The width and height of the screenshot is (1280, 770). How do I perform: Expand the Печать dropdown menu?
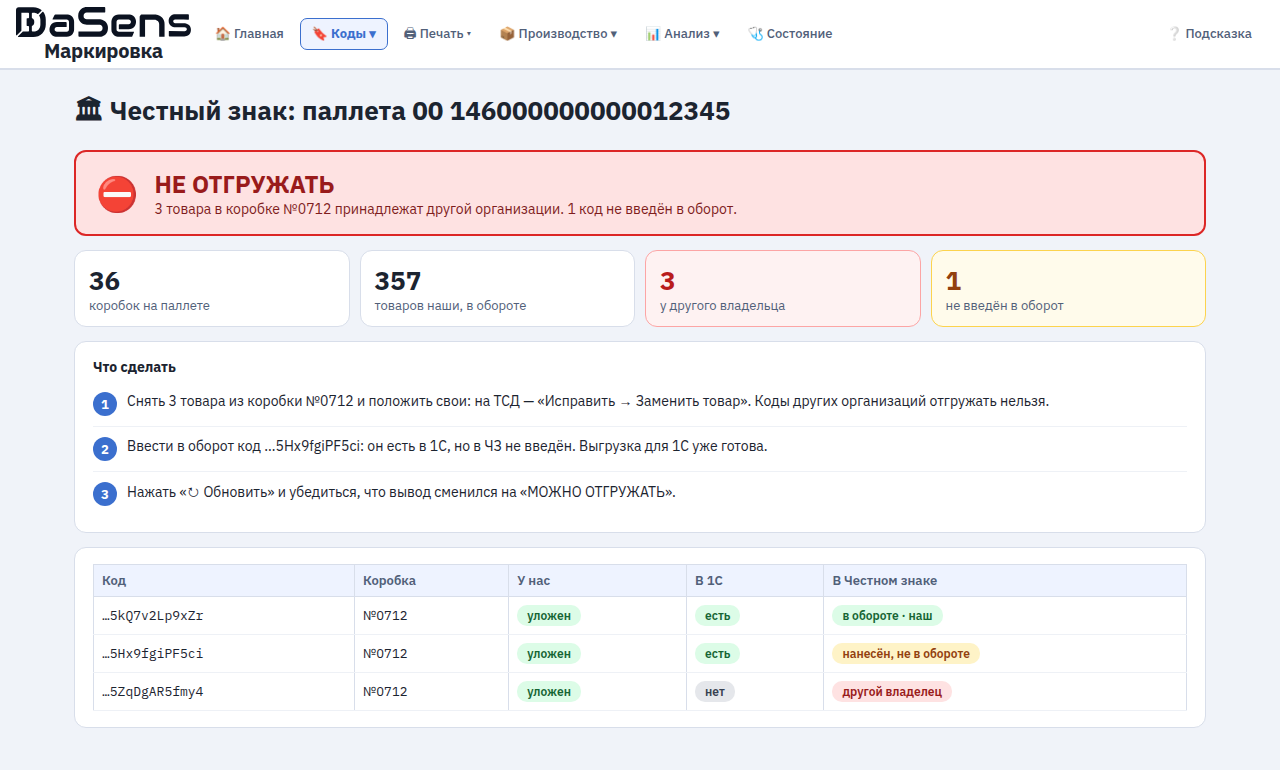437,34
